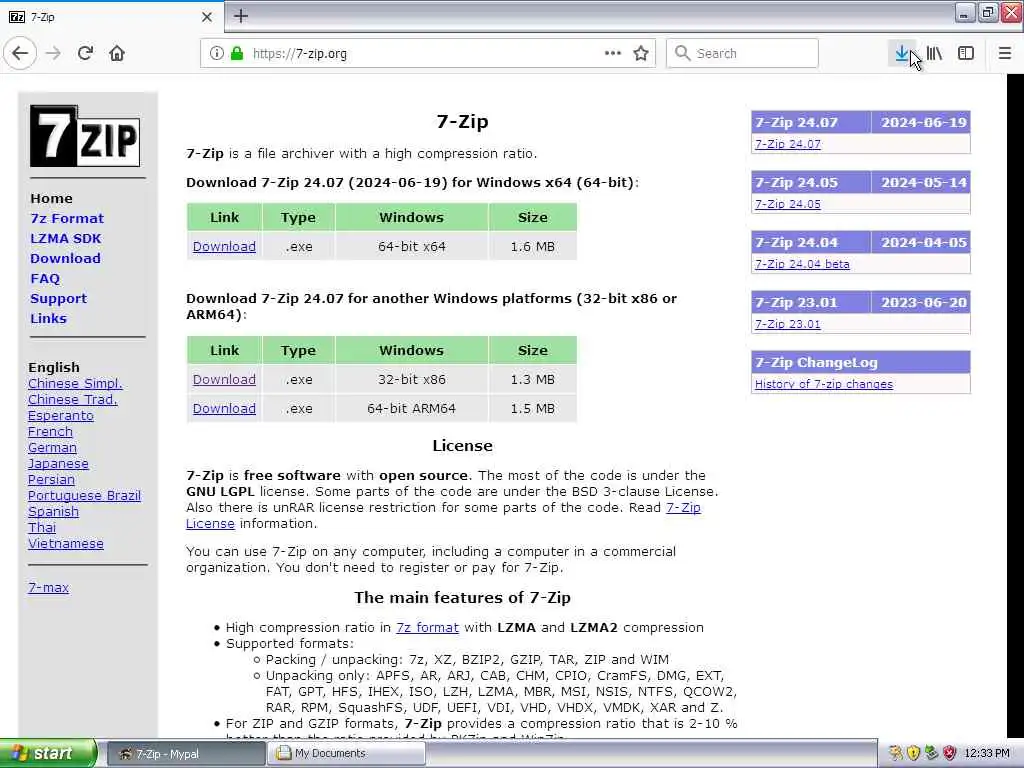
Task: Click the 1.6 MB size cell
Action: pyautogui.click(x=533, y=247)
